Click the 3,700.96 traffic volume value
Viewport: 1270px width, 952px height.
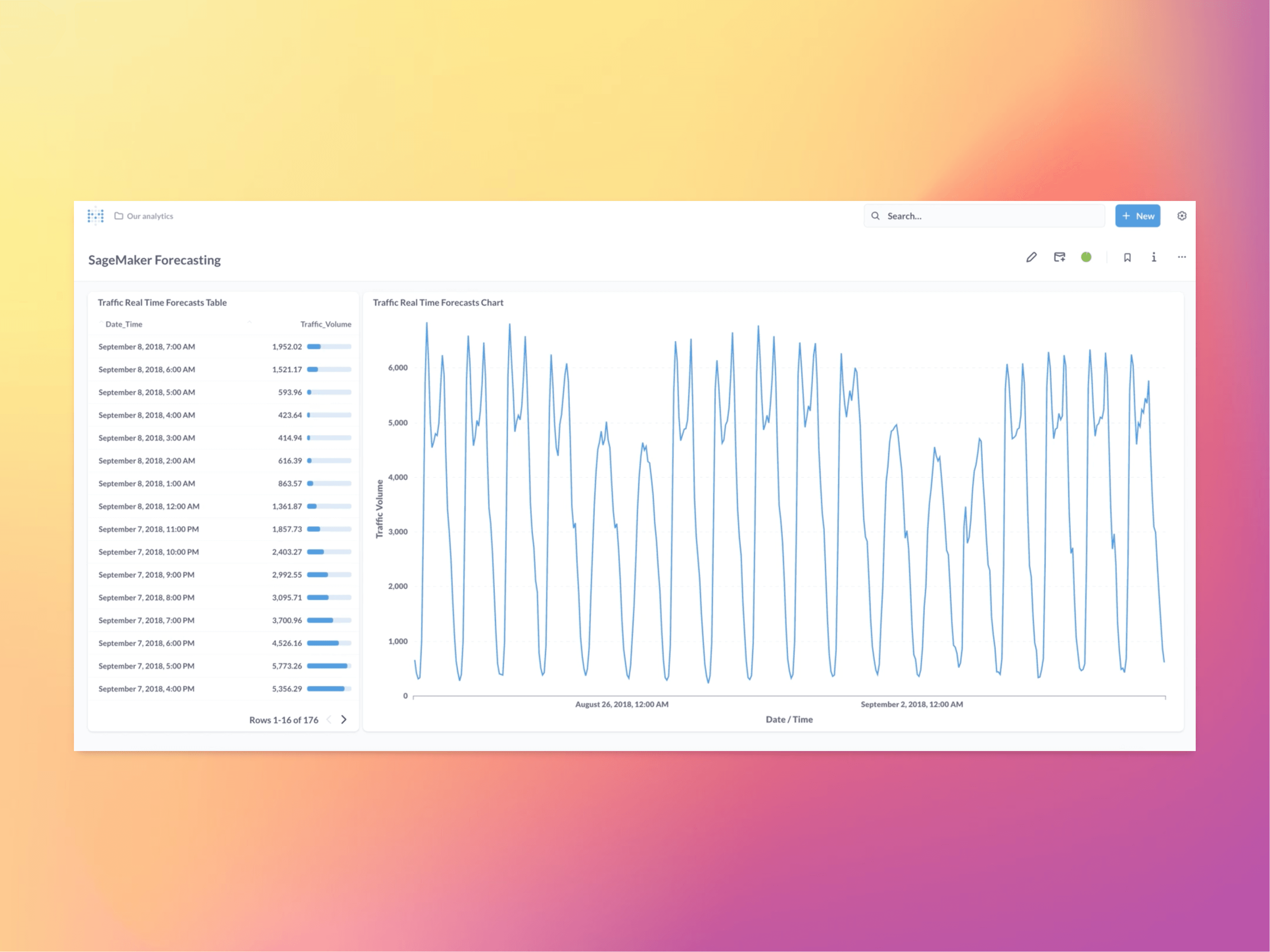(x=286, y=620)
